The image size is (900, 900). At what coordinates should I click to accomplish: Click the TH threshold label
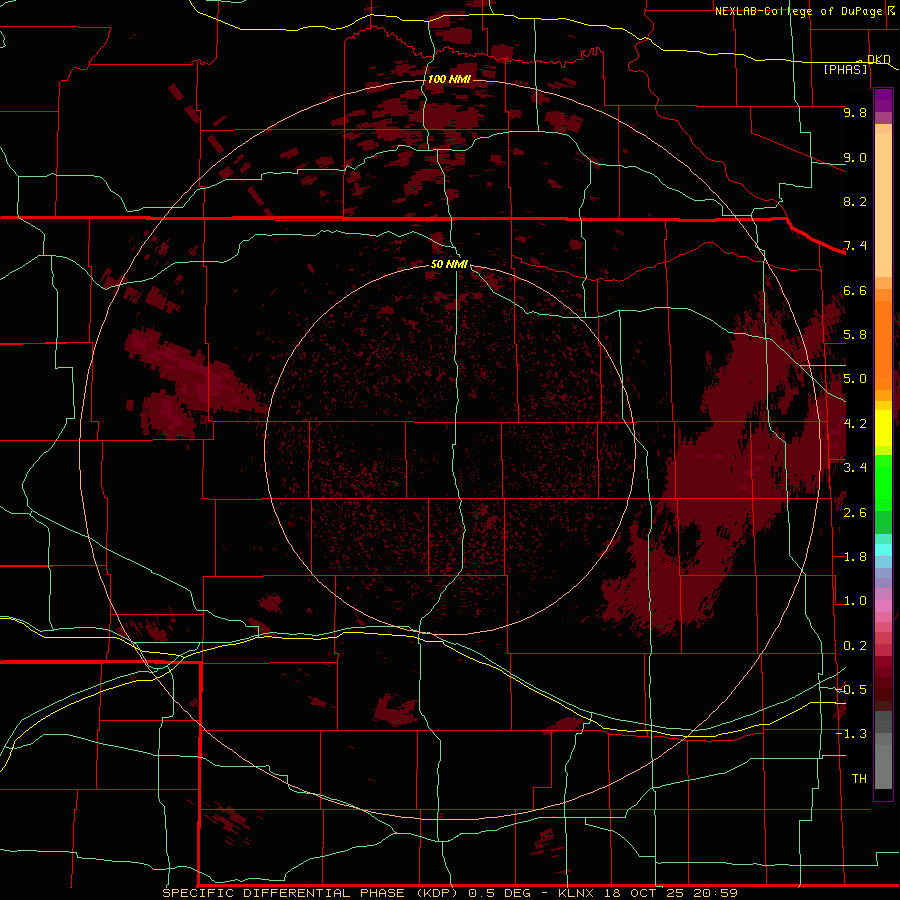(x=859, y=779)
